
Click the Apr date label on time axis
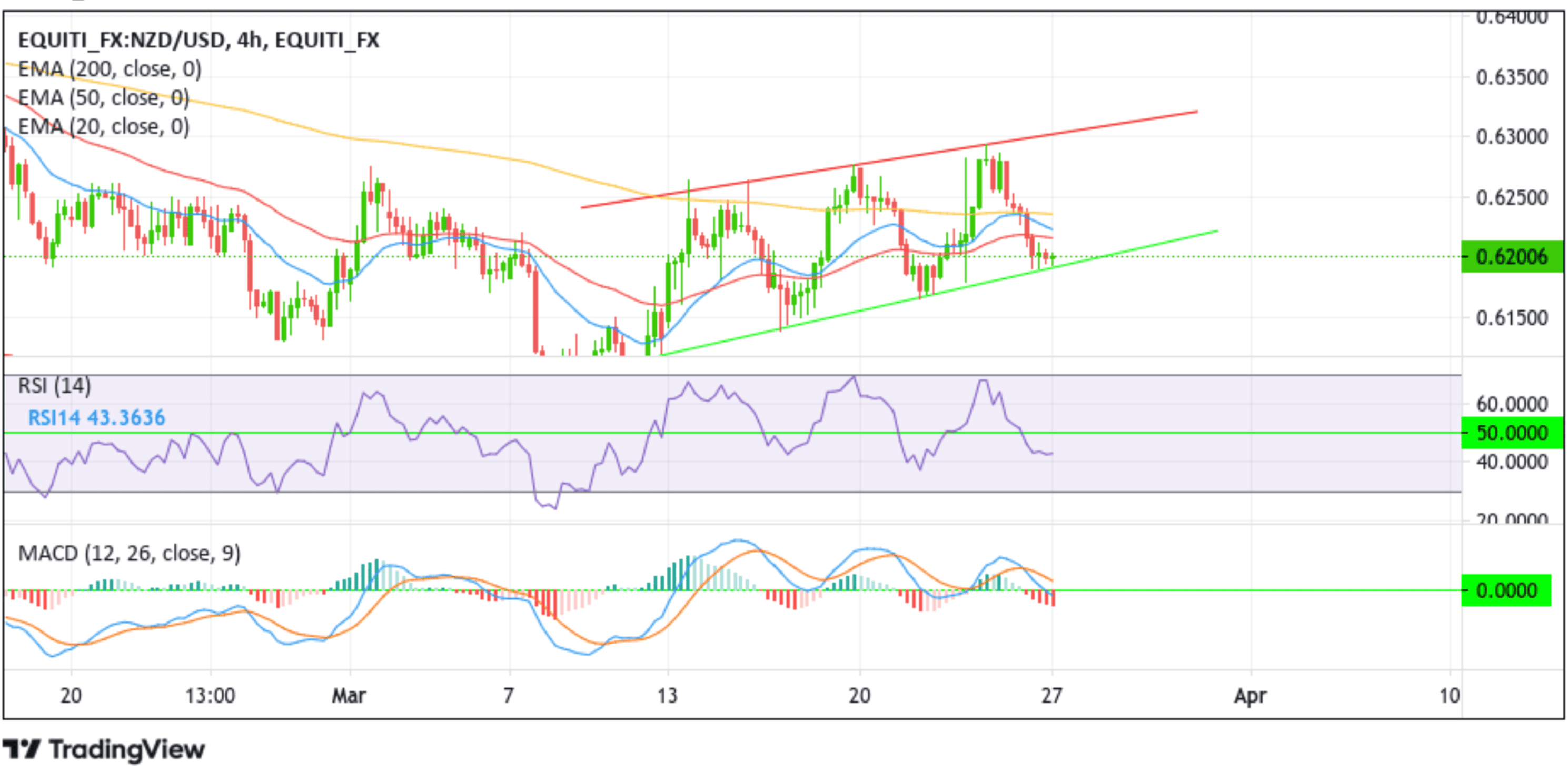tap(1251, 696)
